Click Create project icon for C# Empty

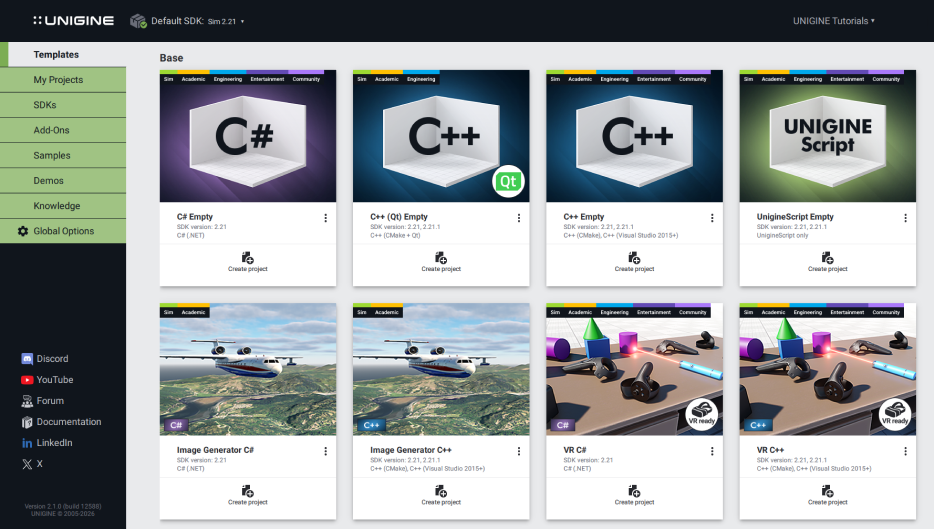tap(248, 258)
